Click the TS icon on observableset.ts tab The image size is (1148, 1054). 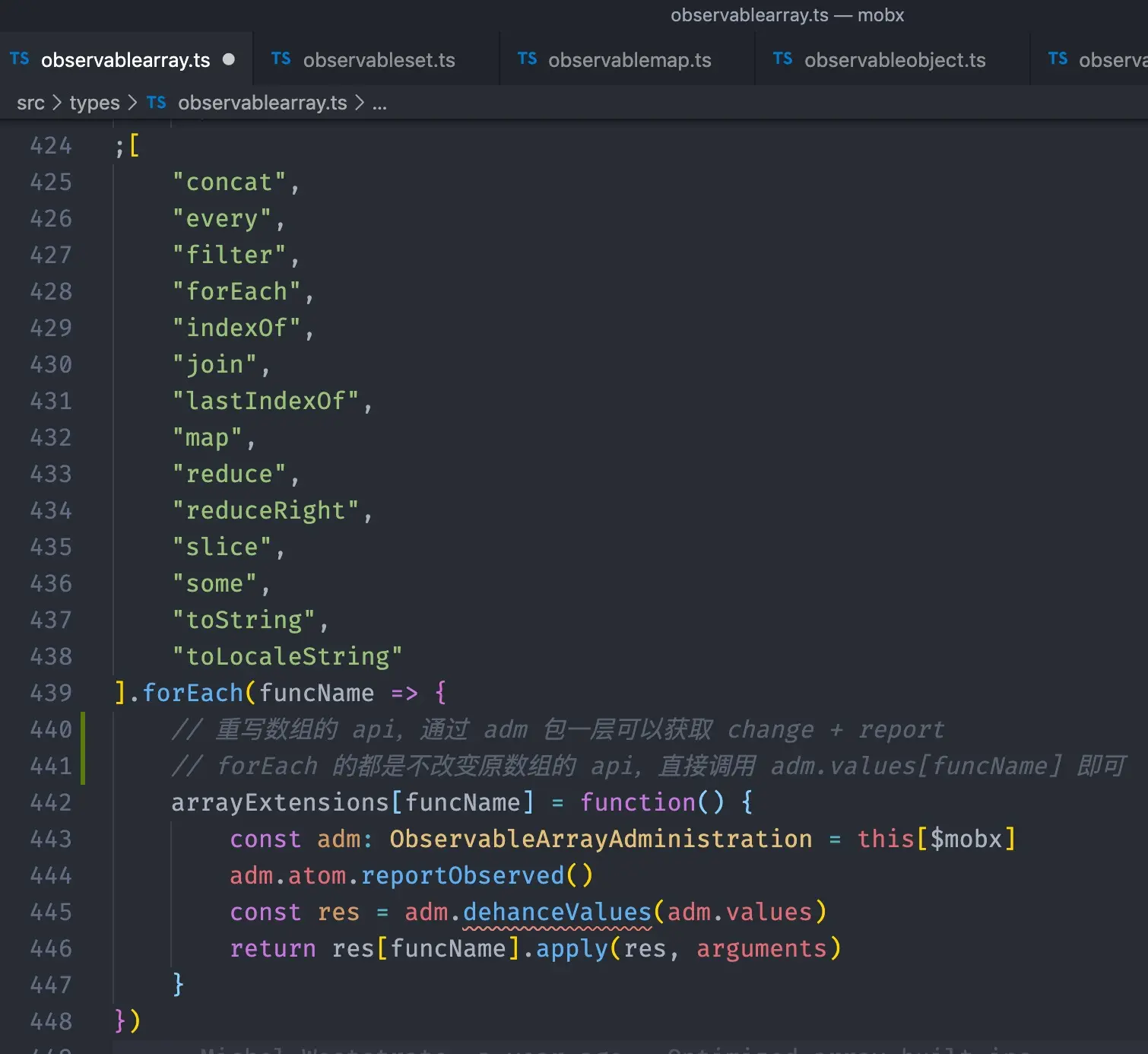click(281, 59)
